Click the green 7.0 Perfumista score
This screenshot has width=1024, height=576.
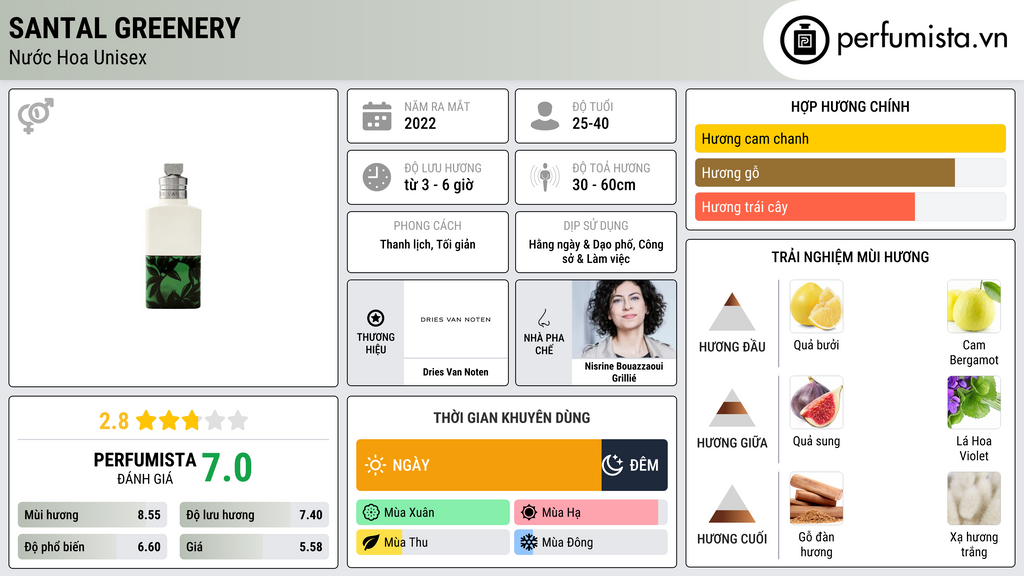coord(227,468)
